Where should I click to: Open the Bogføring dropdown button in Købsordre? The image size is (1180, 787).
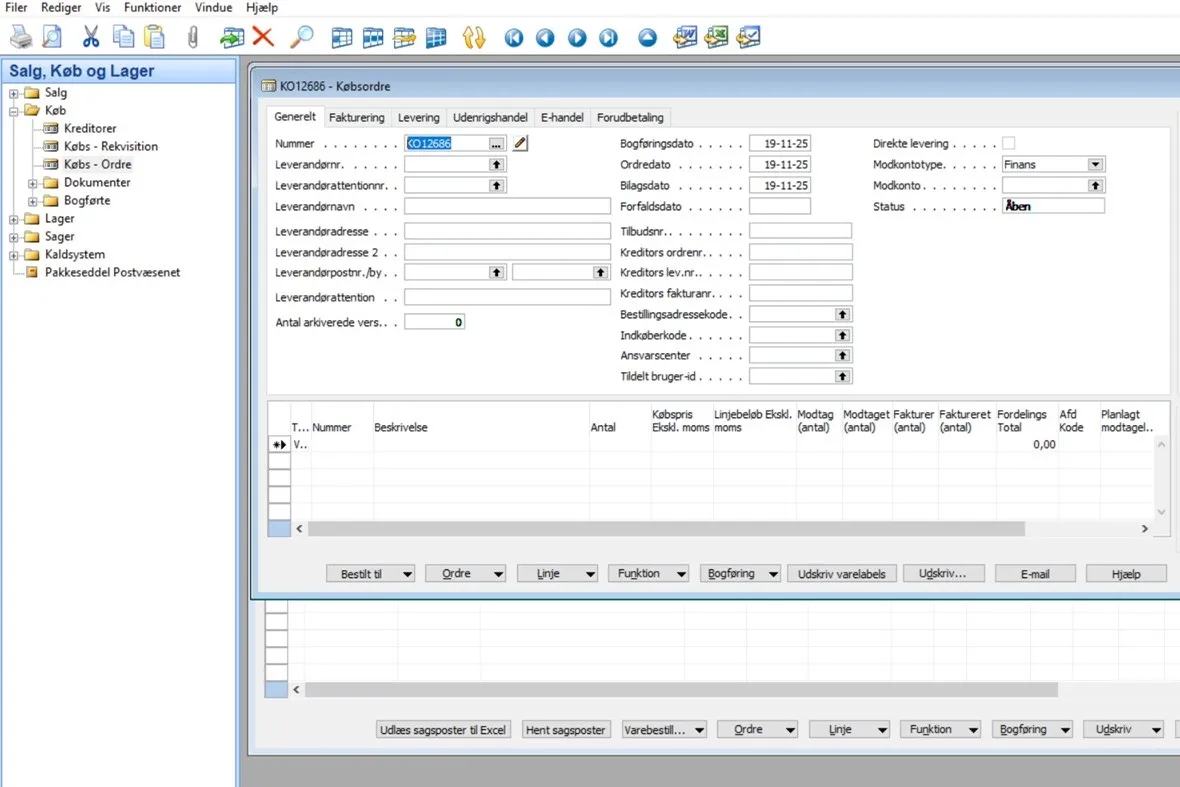pos(740,574)
